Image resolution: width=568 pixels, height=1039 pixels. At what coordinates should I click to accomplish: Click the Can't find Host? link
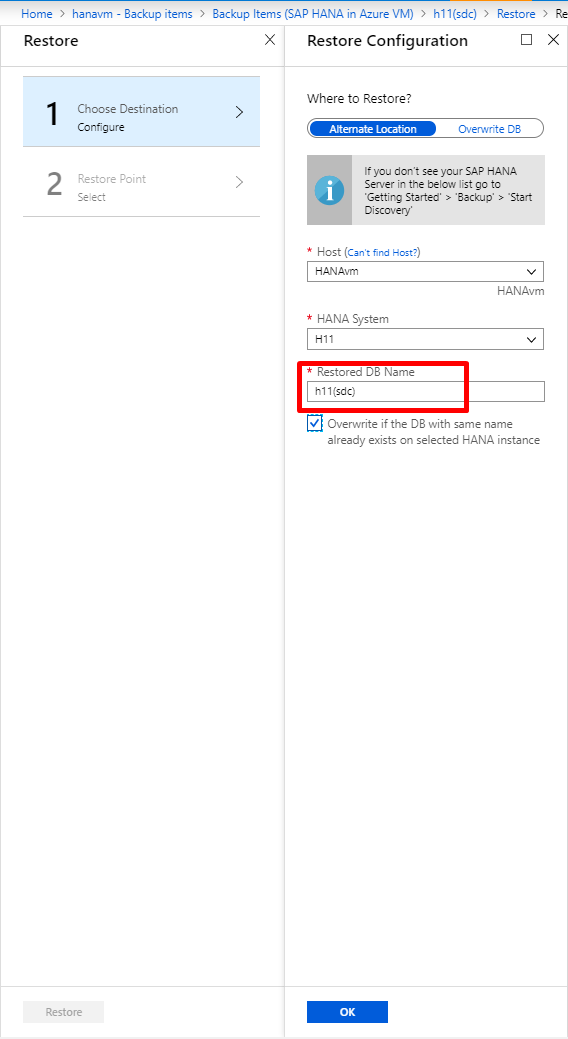(x=384, y=252)
